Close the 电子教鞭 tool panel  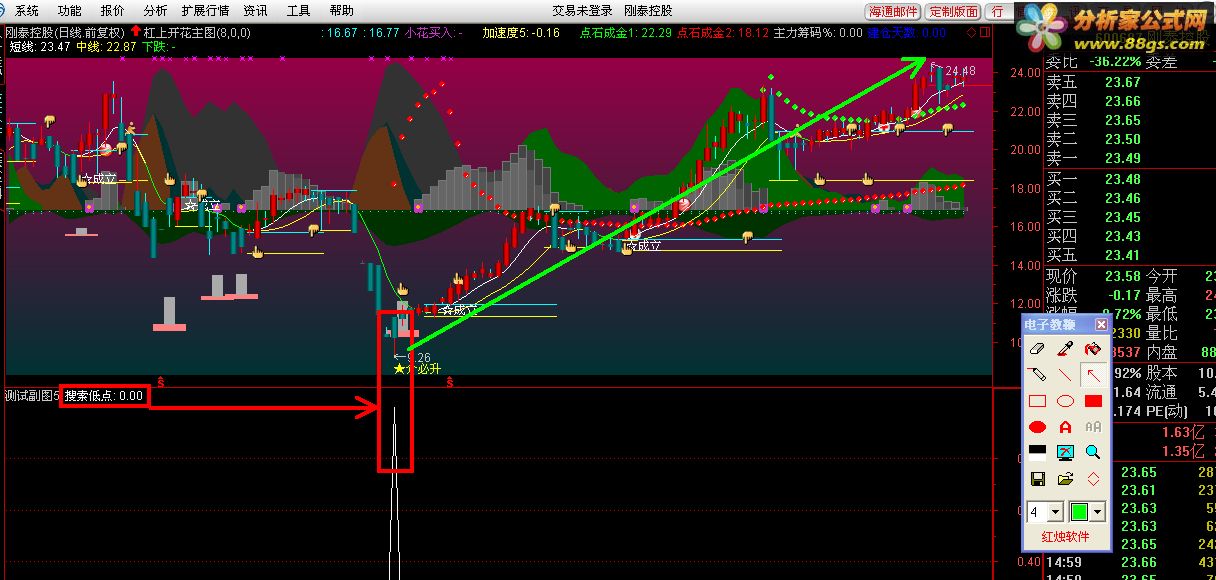(x=1101, y=324)
